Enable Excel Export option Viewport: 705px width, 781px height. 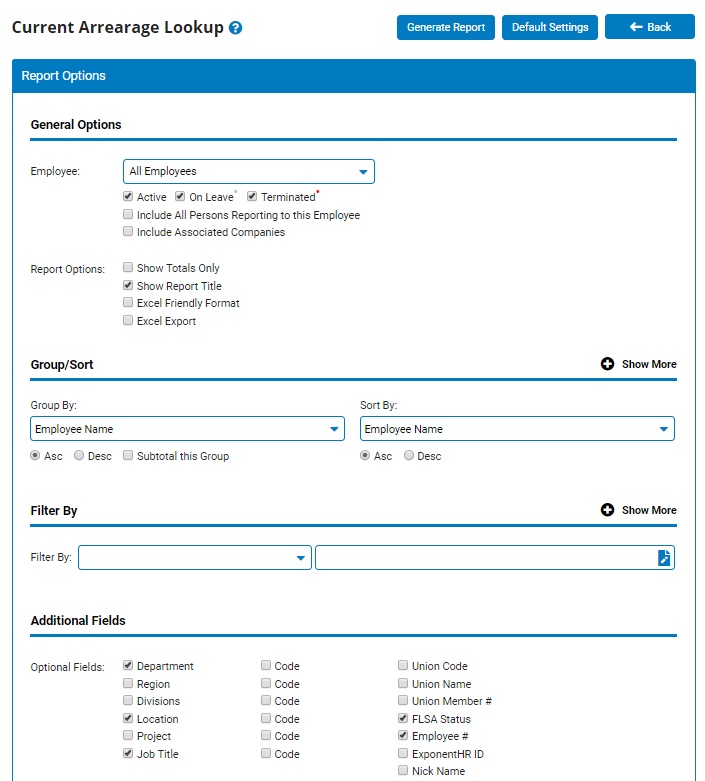(128, 320)
